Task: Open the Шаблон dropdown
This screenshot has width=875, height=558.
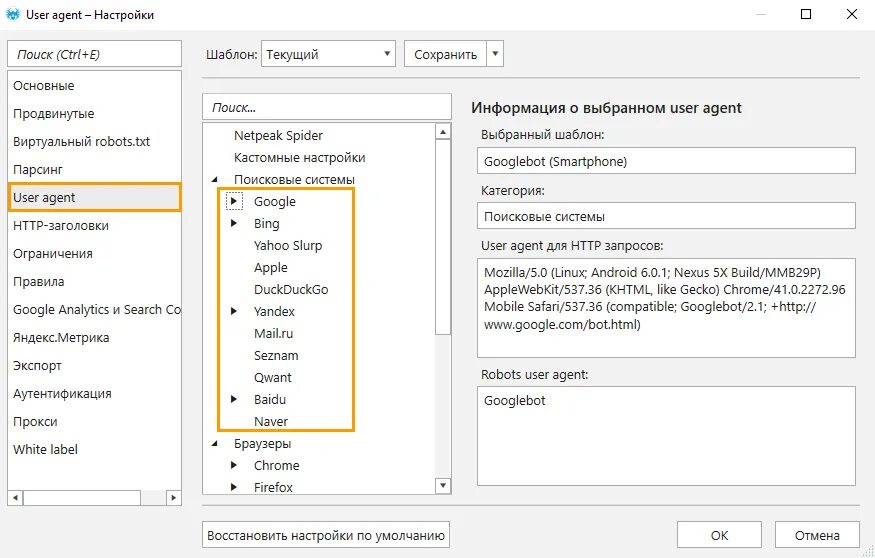Action: pyautogui.click(x=328, y=54)
